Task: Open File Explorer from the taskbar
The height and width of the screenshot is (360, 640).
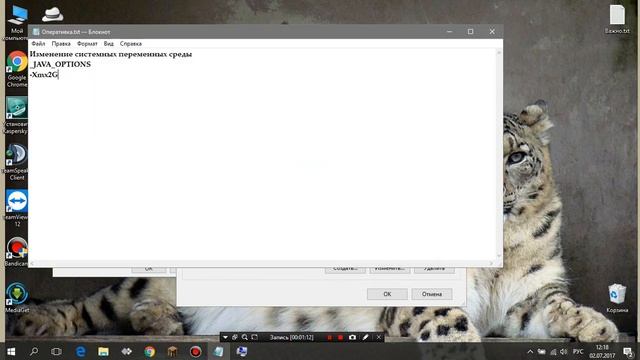Action: click(103, 351)
